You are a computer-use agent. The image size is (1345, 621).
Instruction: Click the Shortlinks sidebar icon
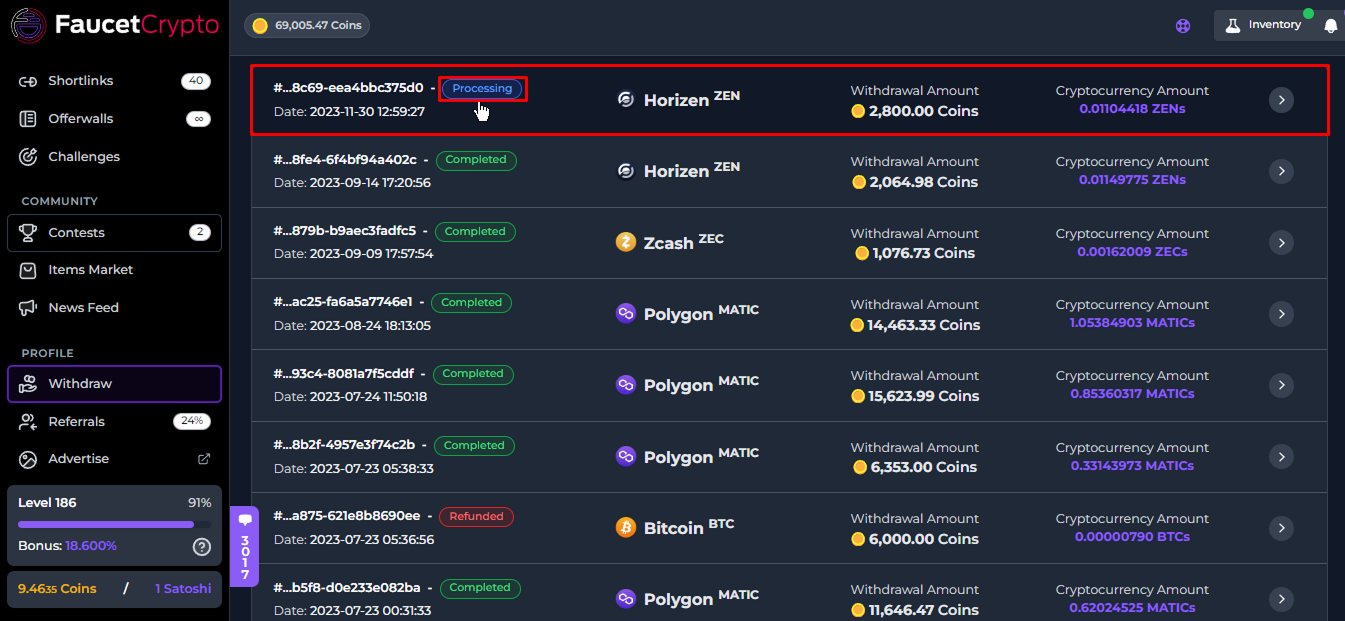click(x=28, y=81)
